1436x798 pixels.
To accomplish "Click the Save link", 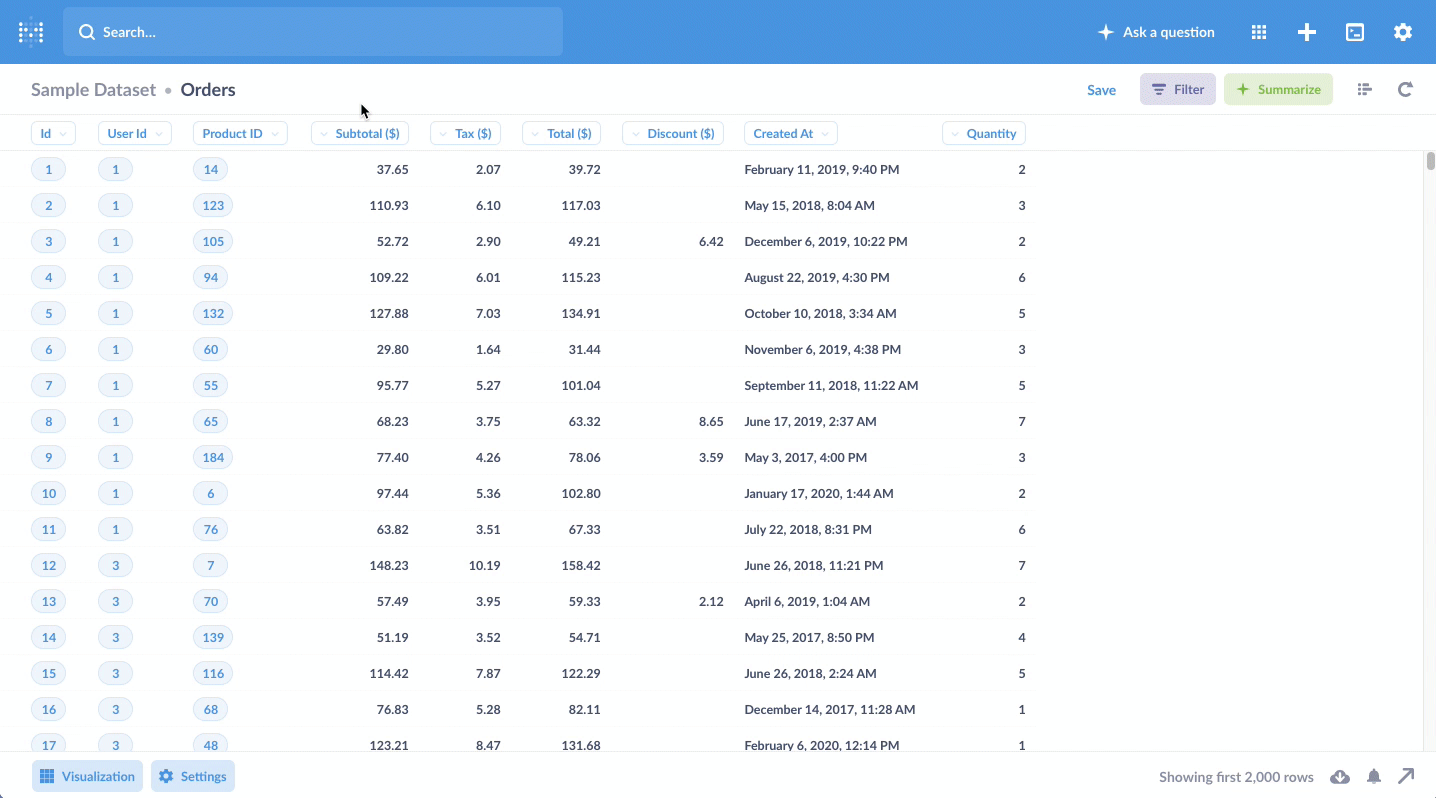I will click(1101, 90).
